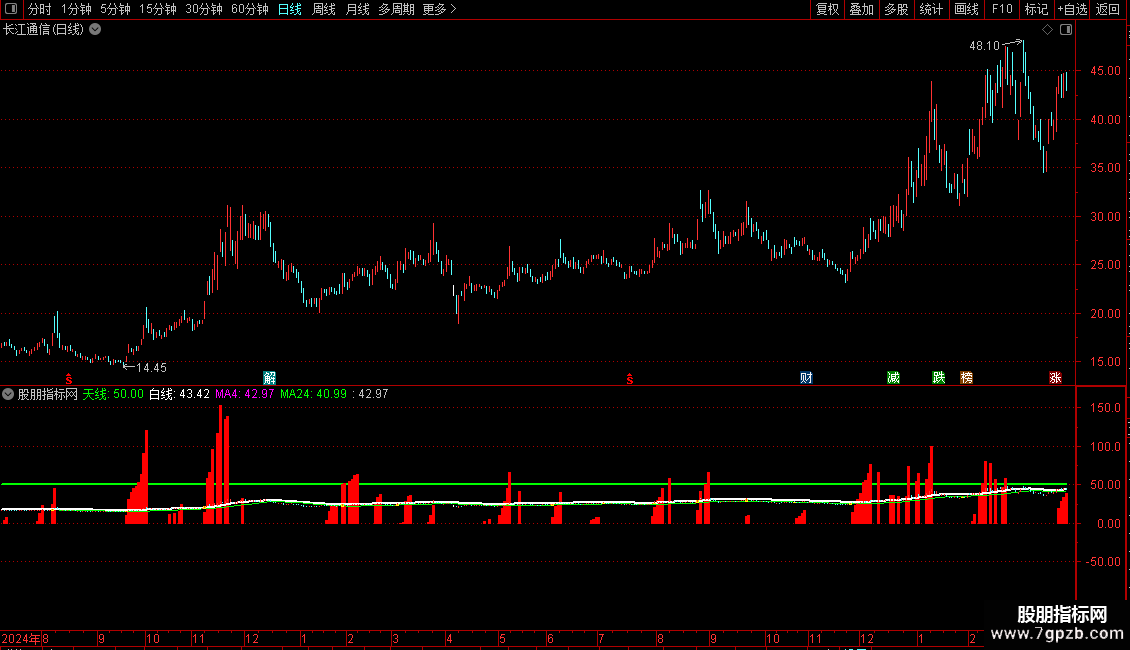Screen dimensions: 1130x650
Task: Click the 解 event marker icon
Action: (x=270, y=378)
